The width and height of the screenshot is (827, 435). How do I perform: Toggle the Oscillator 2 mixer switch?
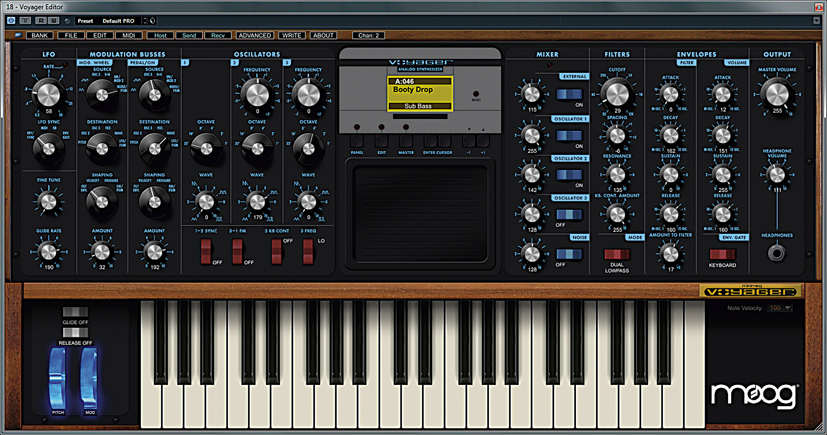coord(569,175)
